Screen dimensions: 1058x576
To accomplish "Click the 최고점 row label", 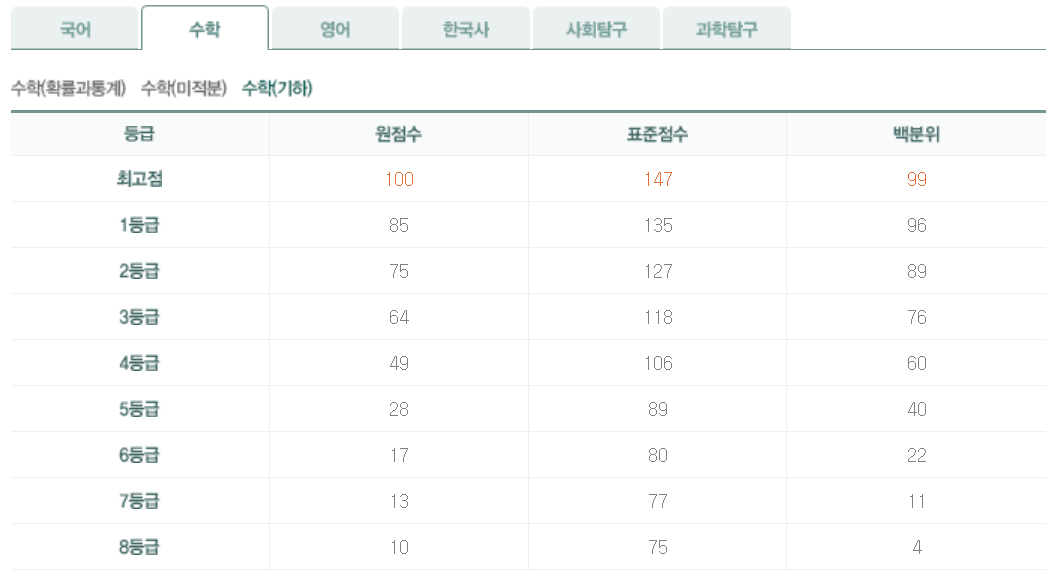I will pyautogui.click(x=137, y=179).
